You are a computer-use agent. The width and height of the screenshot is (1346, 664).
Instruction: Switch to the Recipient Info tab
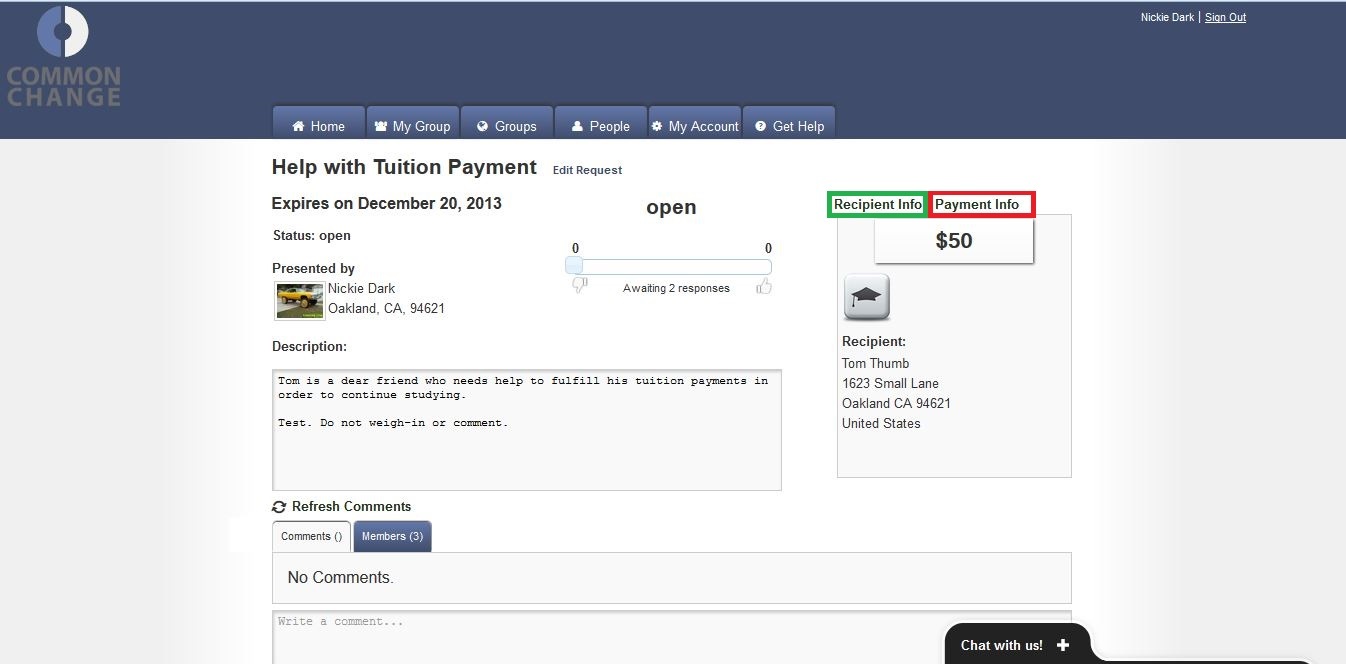878,204
